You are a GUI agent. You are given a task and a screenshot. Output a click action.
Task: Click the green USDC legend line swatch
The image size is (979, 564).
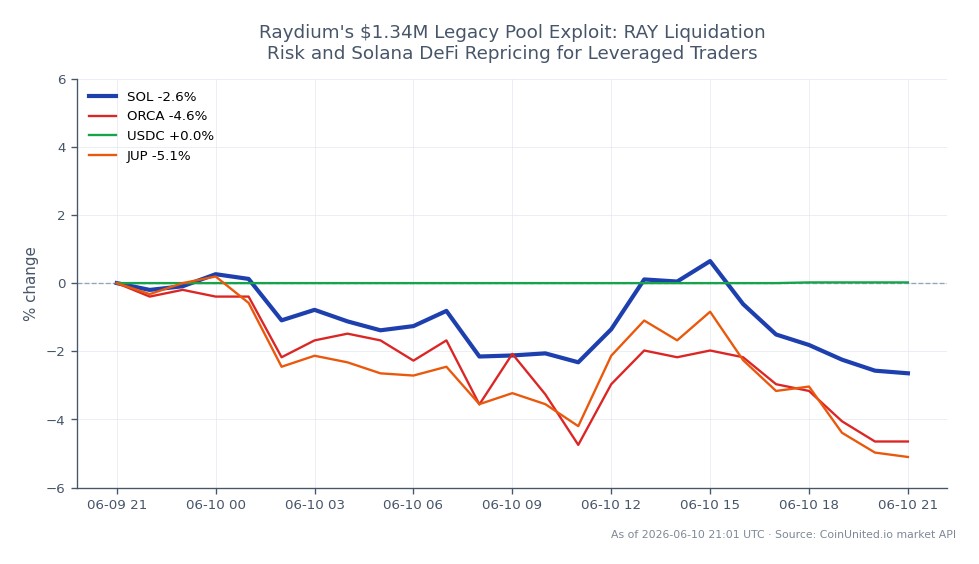point(102,136)
